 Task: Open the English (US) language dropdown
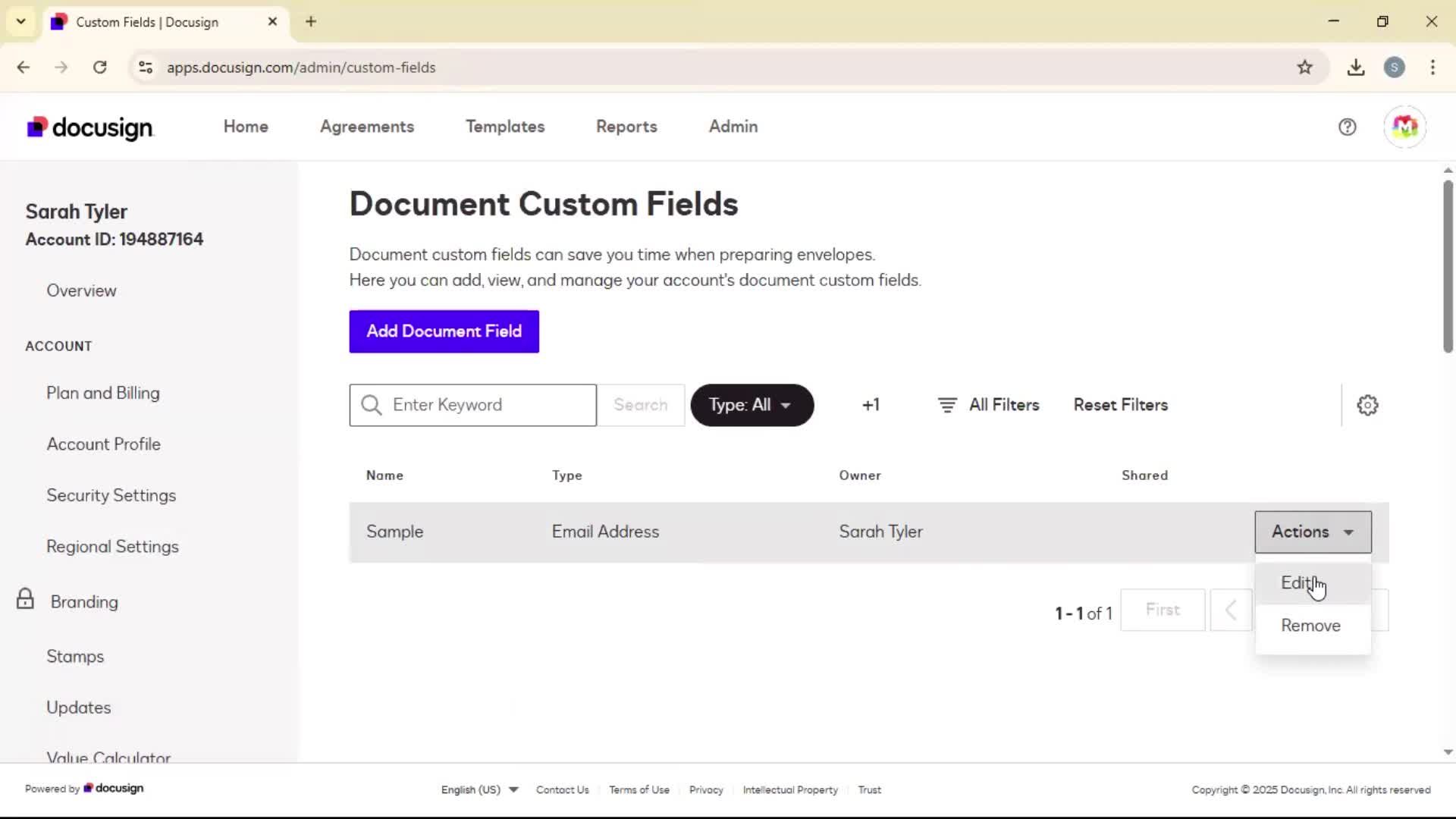(479, 789)
